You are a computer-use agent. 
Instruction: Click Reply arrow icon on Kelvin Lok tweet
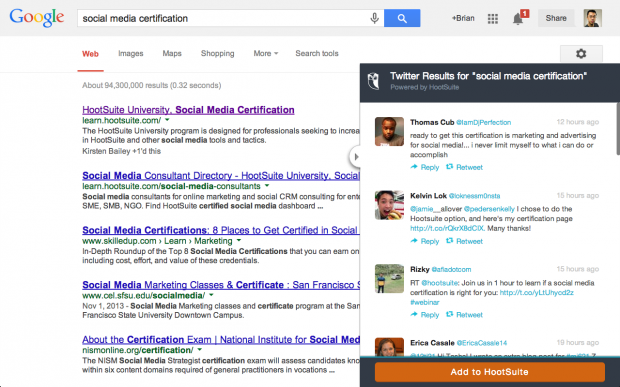[x=414, y=241]
